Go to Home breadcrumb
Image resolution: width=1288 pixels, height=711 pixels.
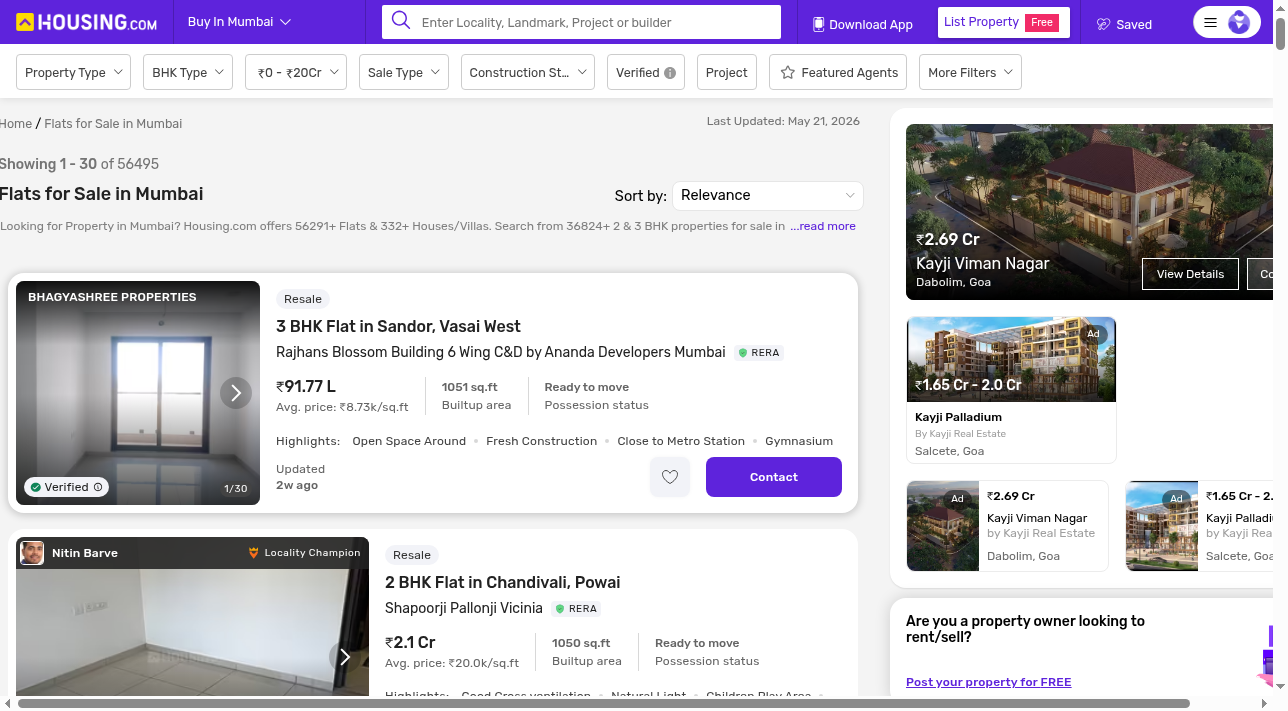[x=16, y=124]
